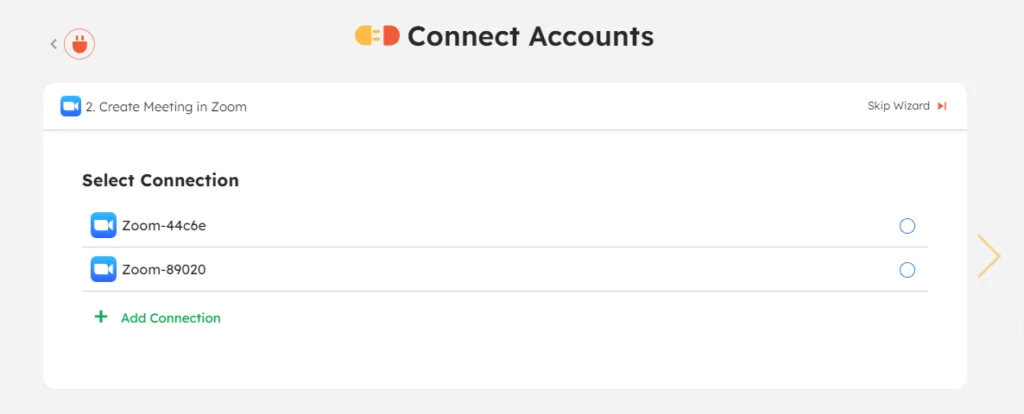Click the orange plug icon
The width and height of the screenshot is (1024, 414).
(x=79, y=44)
